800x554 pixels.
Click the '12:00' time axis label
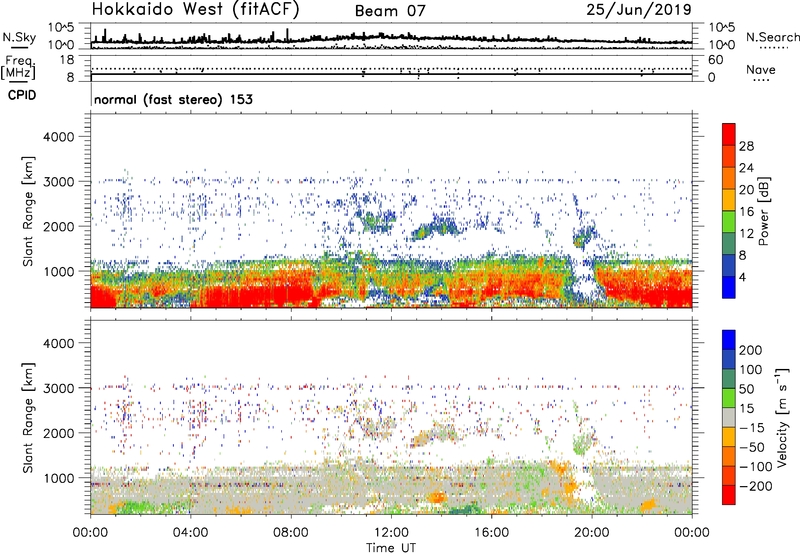click(391, 533)
